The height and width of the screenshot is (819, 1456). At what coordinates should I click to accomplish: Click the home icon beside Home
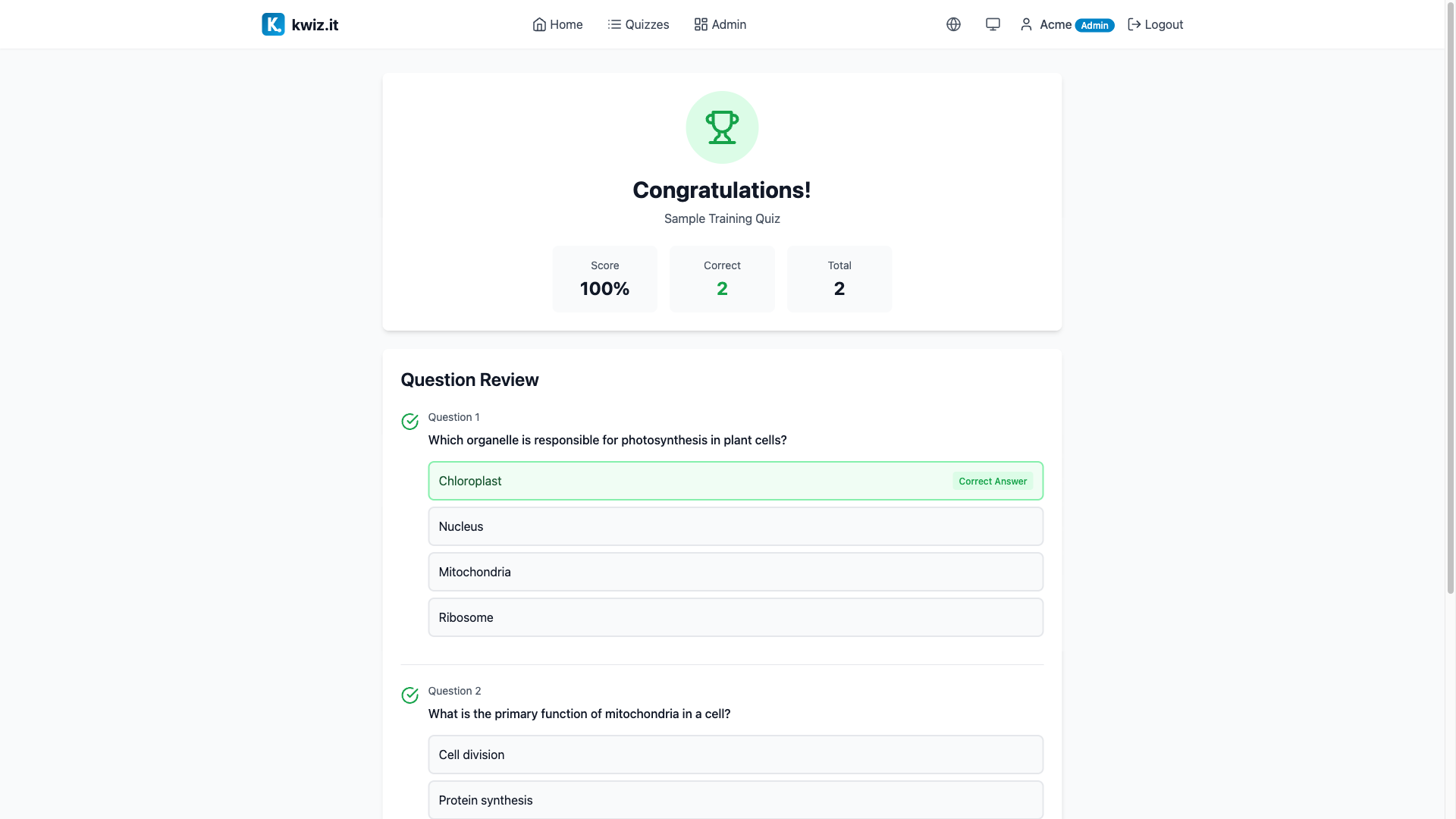pyautogui.click(x=538, y=24)
